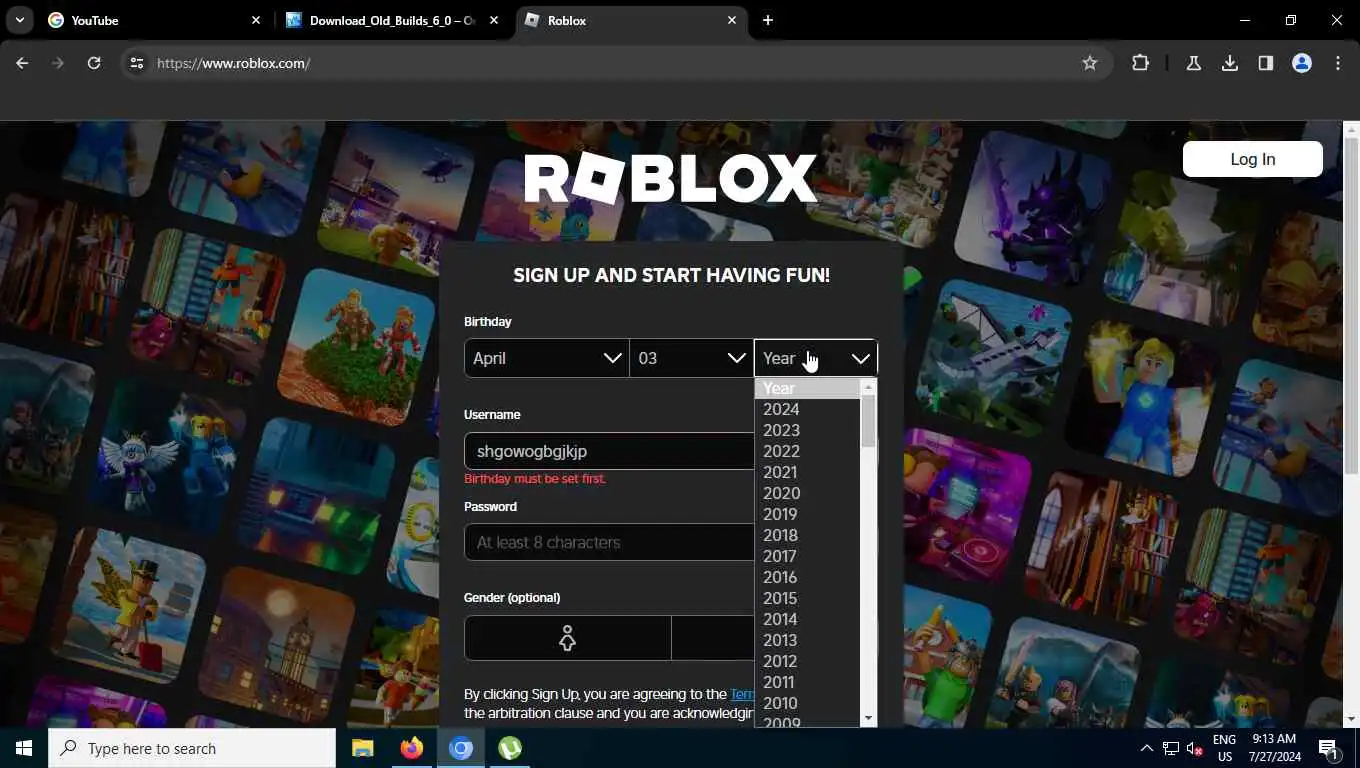The image size is (1360, 768).
Task: Open network status tray icon
Action: pos(1171,748)
